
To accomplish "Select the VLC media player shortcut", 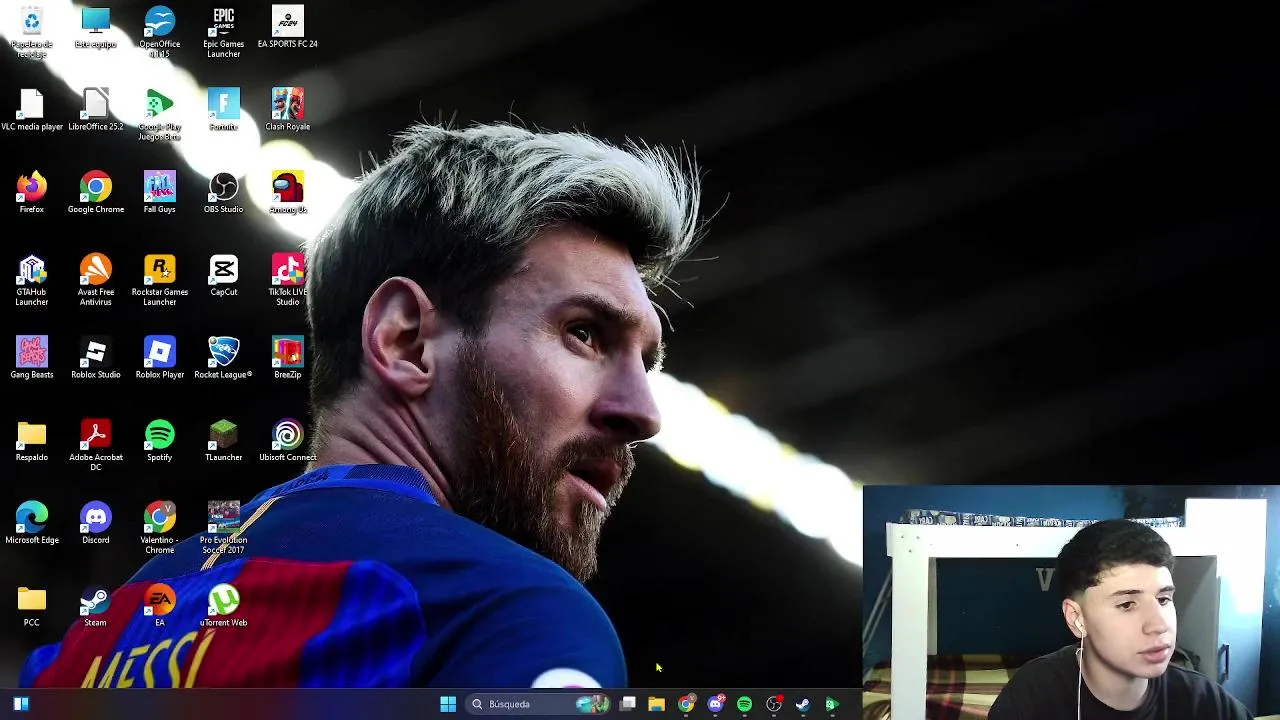I will [32, 110].
